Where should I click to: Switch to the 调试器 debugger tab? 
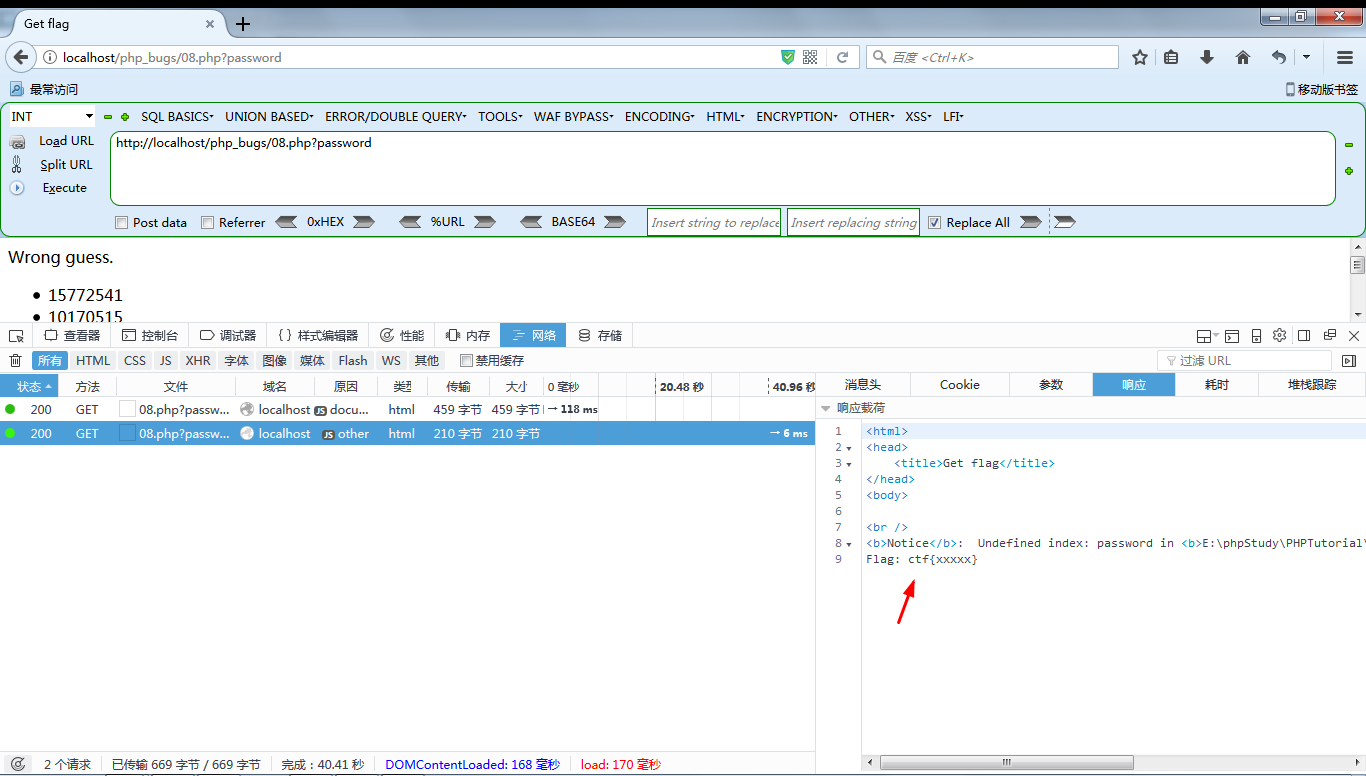point(228,335)
